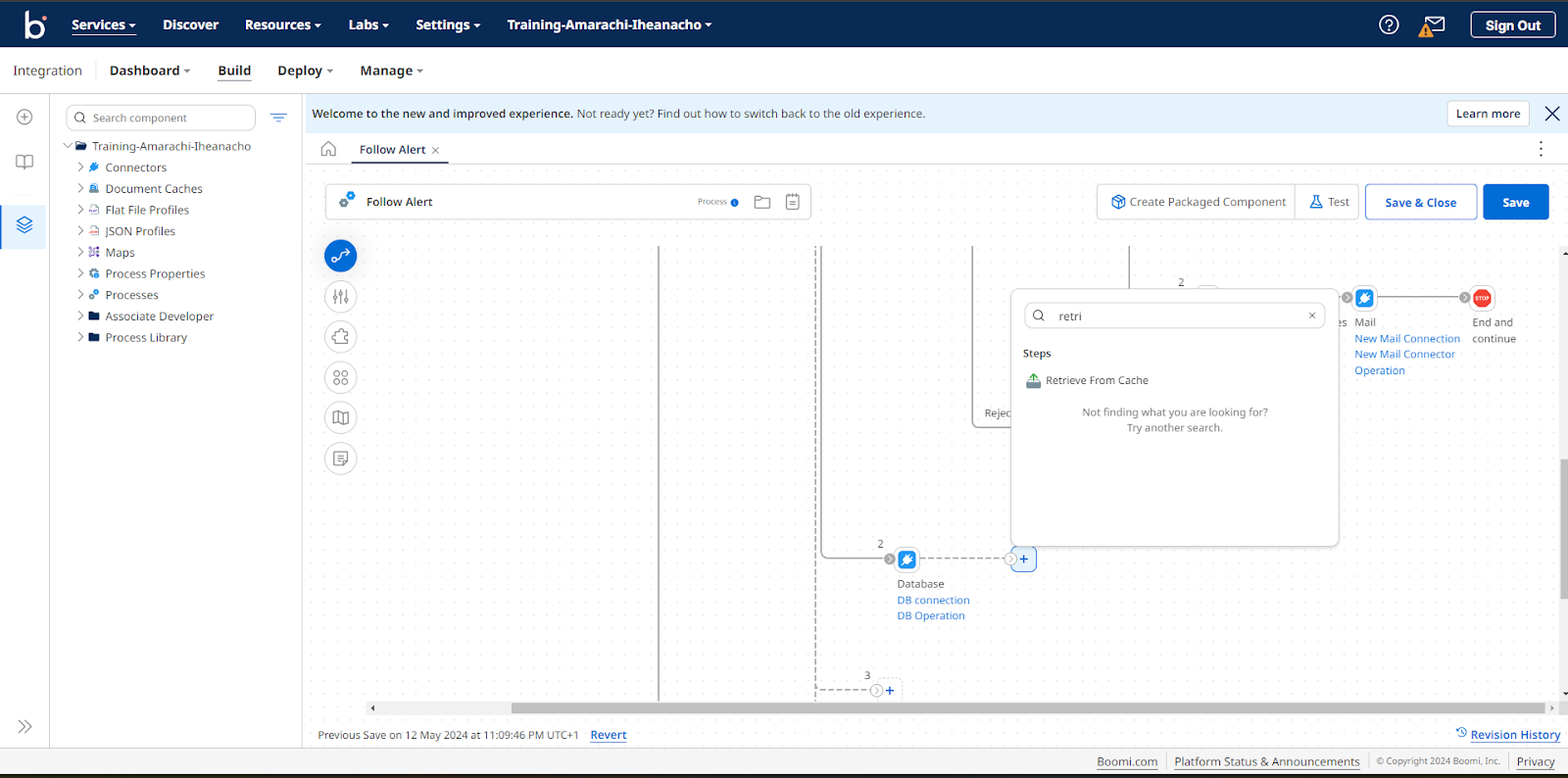The image size is (1568, 778).
Task: Select the Execute shapes palette icon
Action: point(340,256)
